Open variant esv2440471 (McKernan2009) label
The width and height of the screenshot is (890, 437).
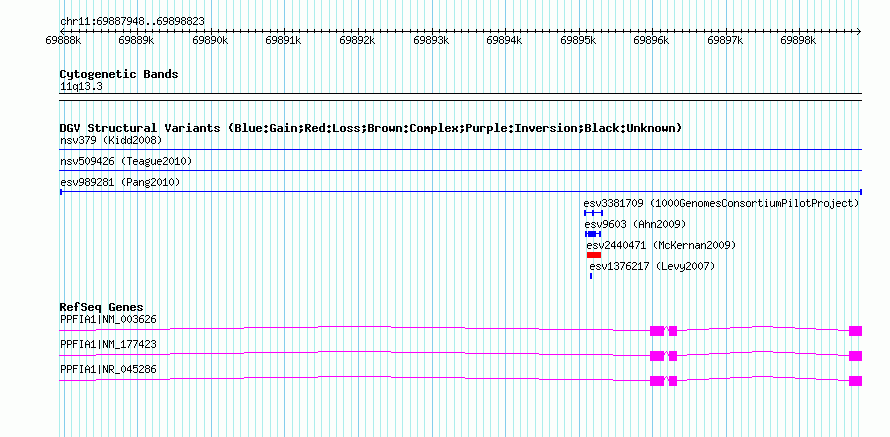pos(661,245)
